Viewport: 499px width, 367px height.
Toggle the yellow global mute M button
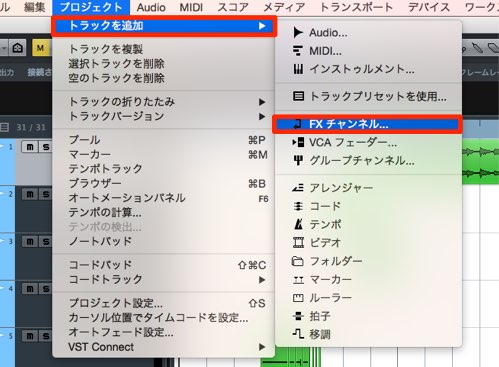pyautogui.click(x=41, y=48)
